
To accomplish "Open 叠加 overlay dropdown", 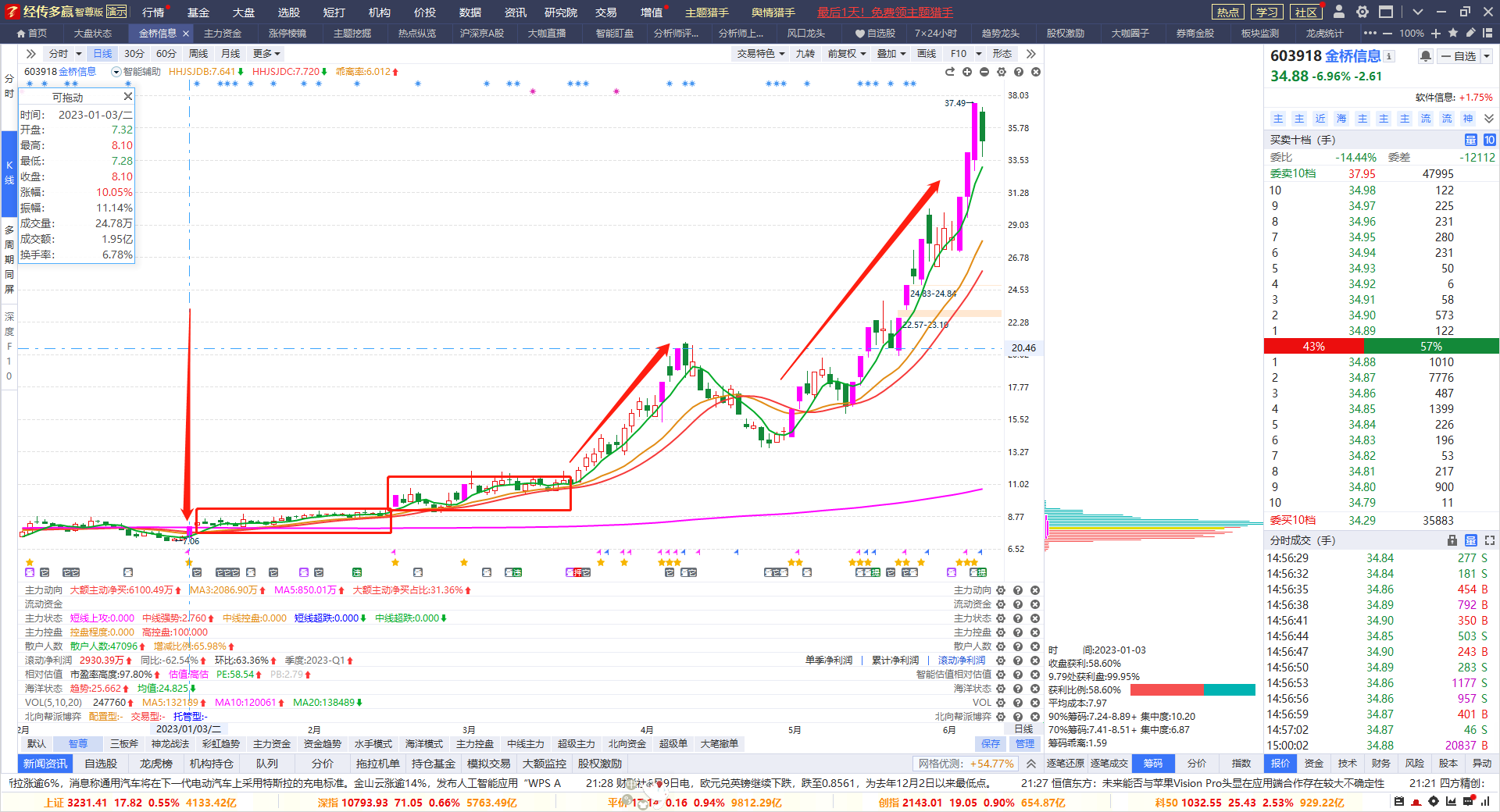I will [891, 54].
